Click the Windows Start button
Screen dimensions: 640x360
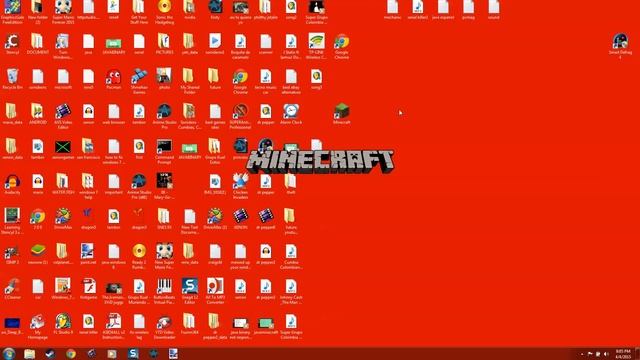click(x=9, y=353)
